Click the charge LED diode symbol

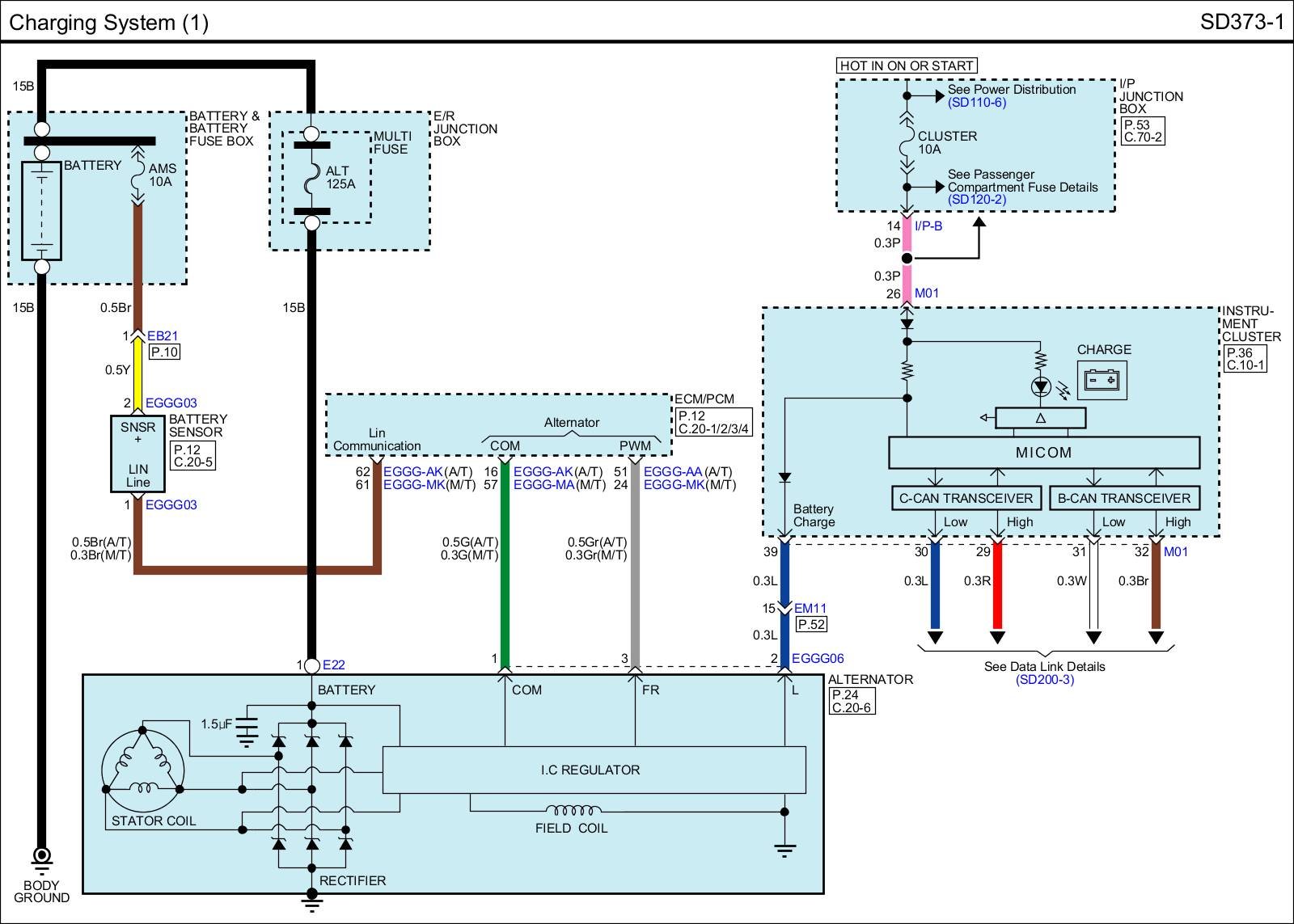click(1040, 386)
